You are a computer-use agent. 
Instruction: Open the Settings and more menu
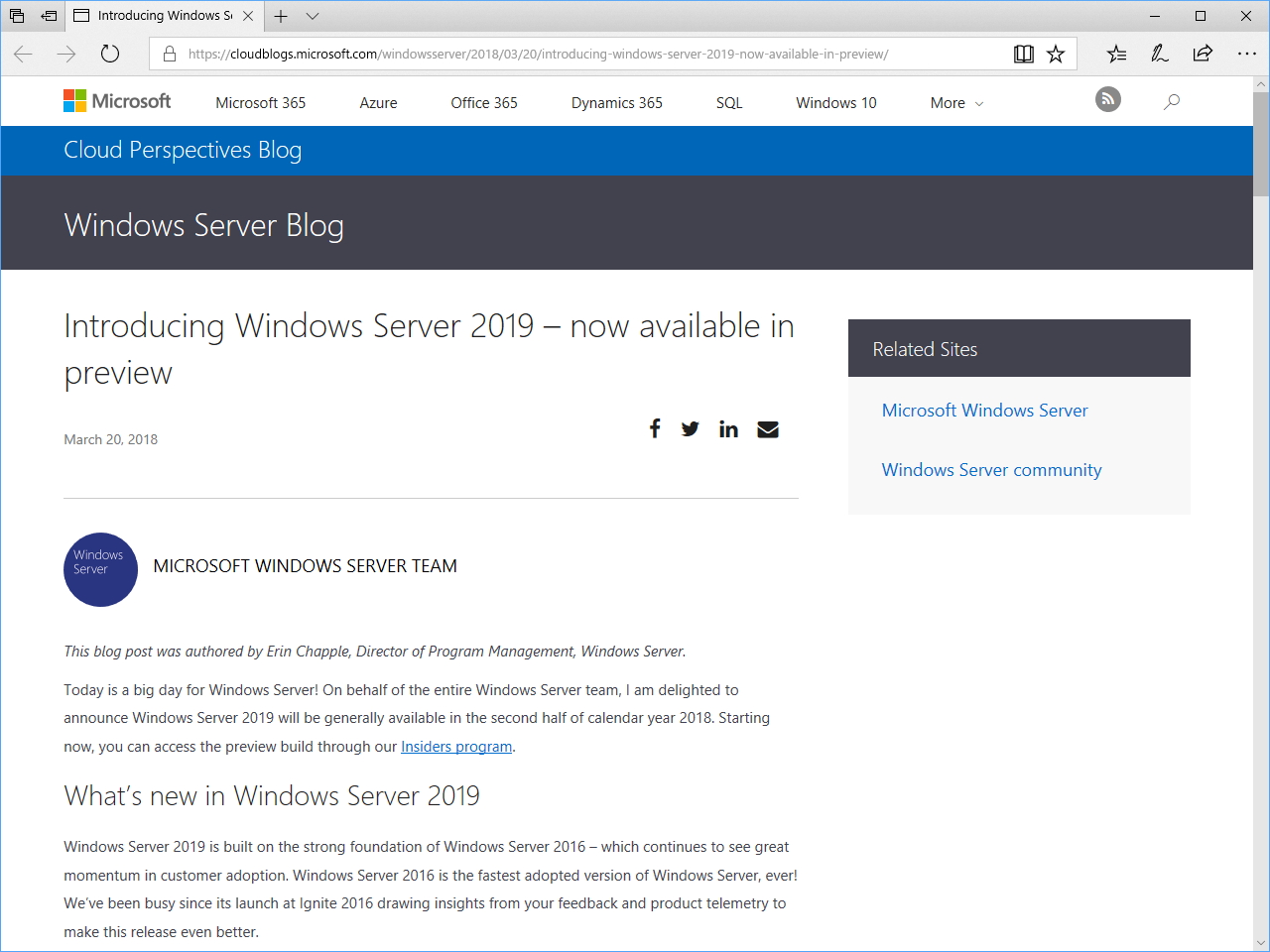(1247, 55)
